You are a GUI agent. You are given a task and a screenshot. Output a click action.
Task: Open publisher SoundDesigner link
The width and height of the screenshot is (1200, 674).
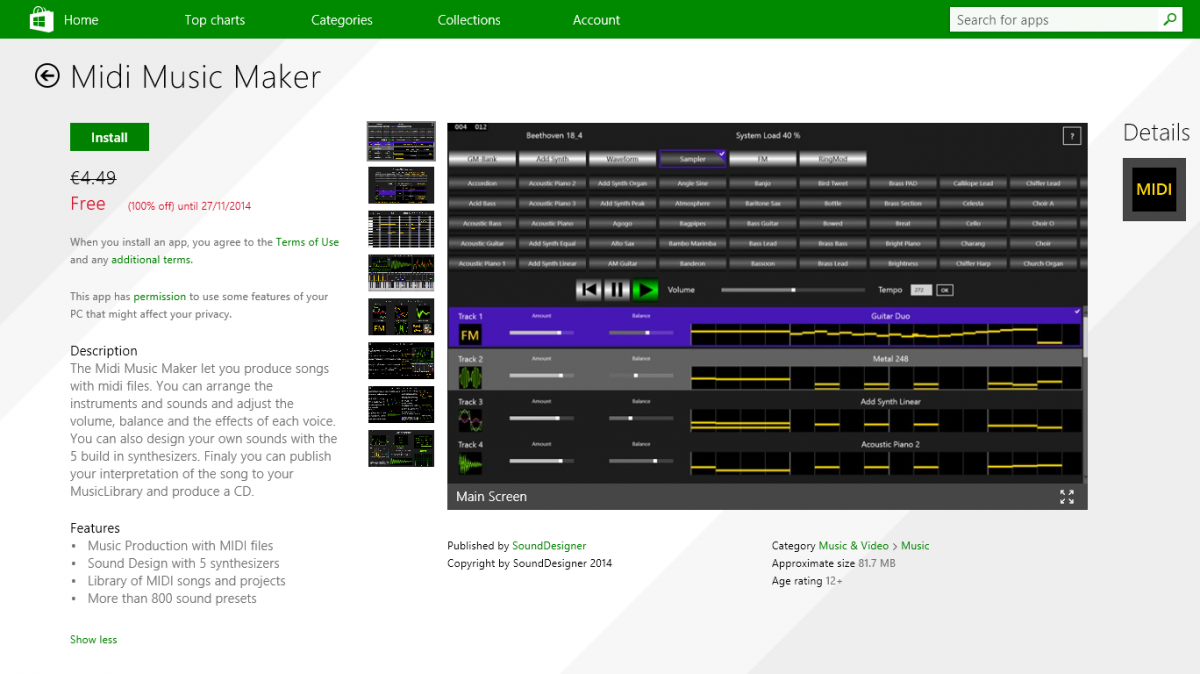click(x=549, y=546)
